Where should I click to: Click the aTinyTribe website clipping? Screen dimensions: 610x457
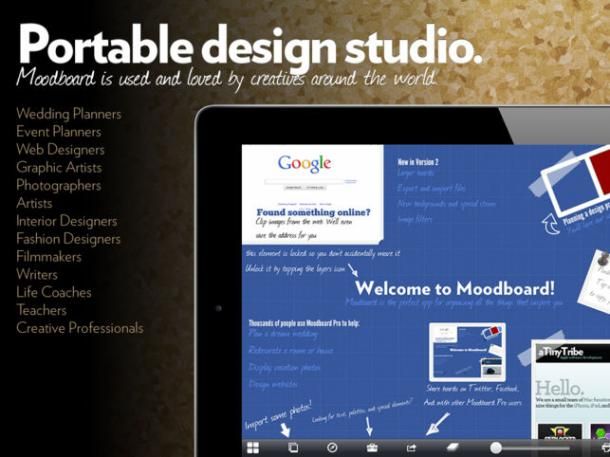coord(571,390)
